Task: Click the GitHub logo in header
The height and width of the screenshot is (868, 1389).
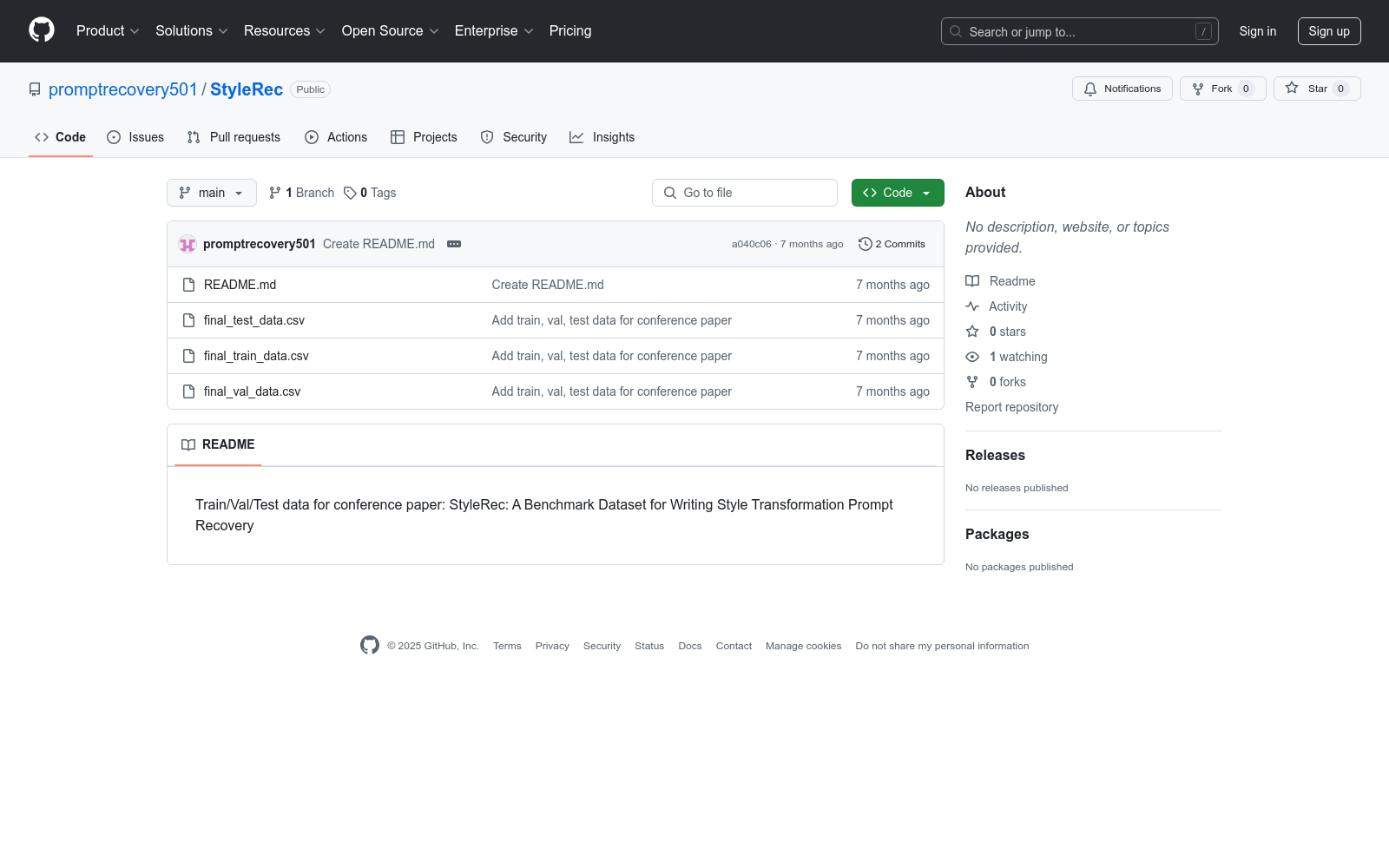Action: (x=42, y=30)
